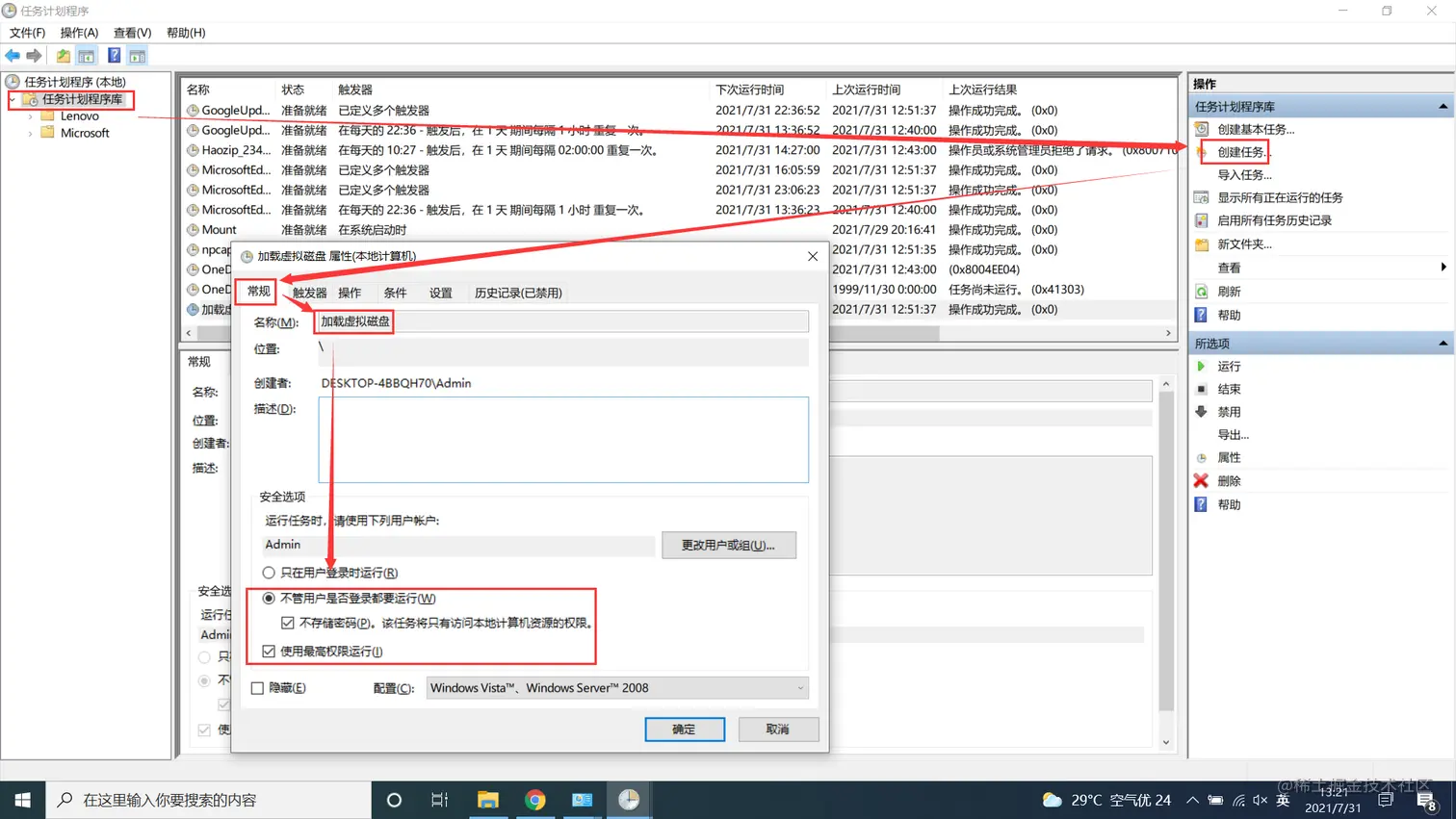1456x819 pixels.
Task: Click the 确定 button
Action: 684,729
